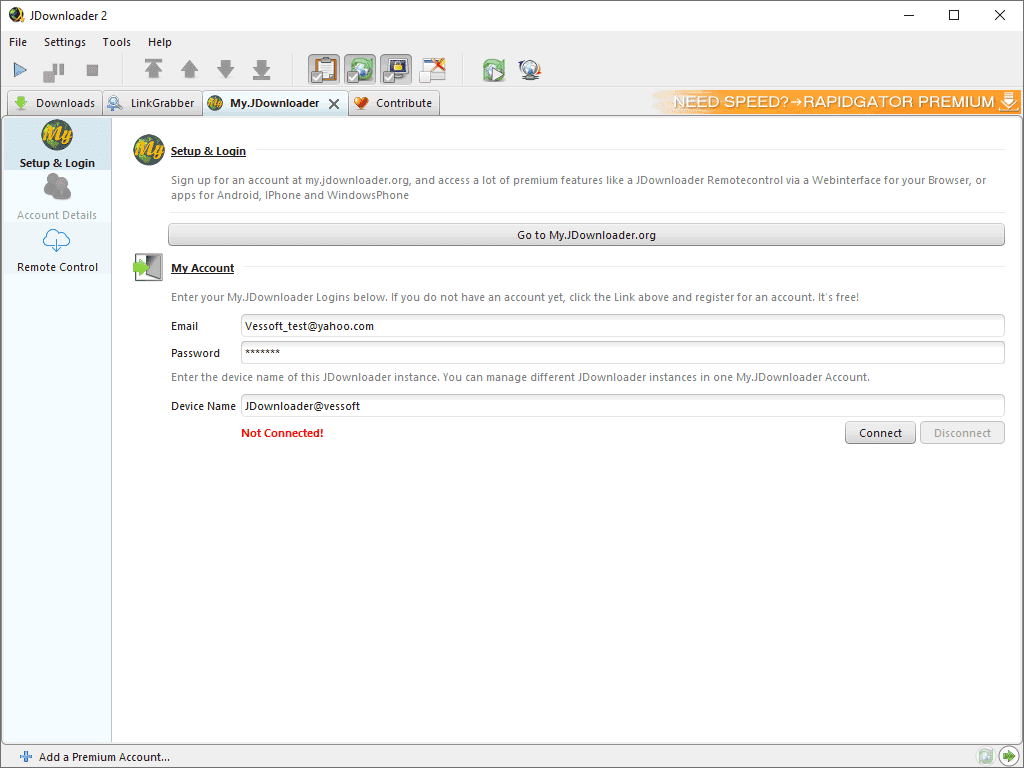Open the Settings menu
The height and width of the screenshot is (768, 1024).
[65, 42]
